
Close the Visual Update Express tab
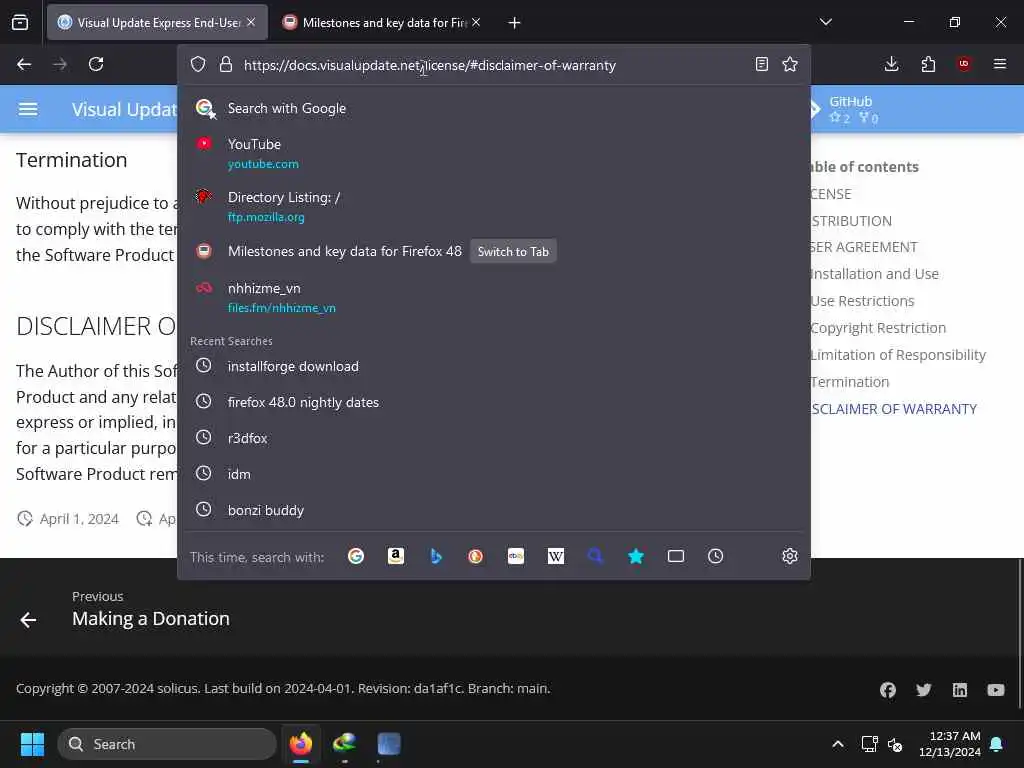pyautogui.click(x=251, y=22)
